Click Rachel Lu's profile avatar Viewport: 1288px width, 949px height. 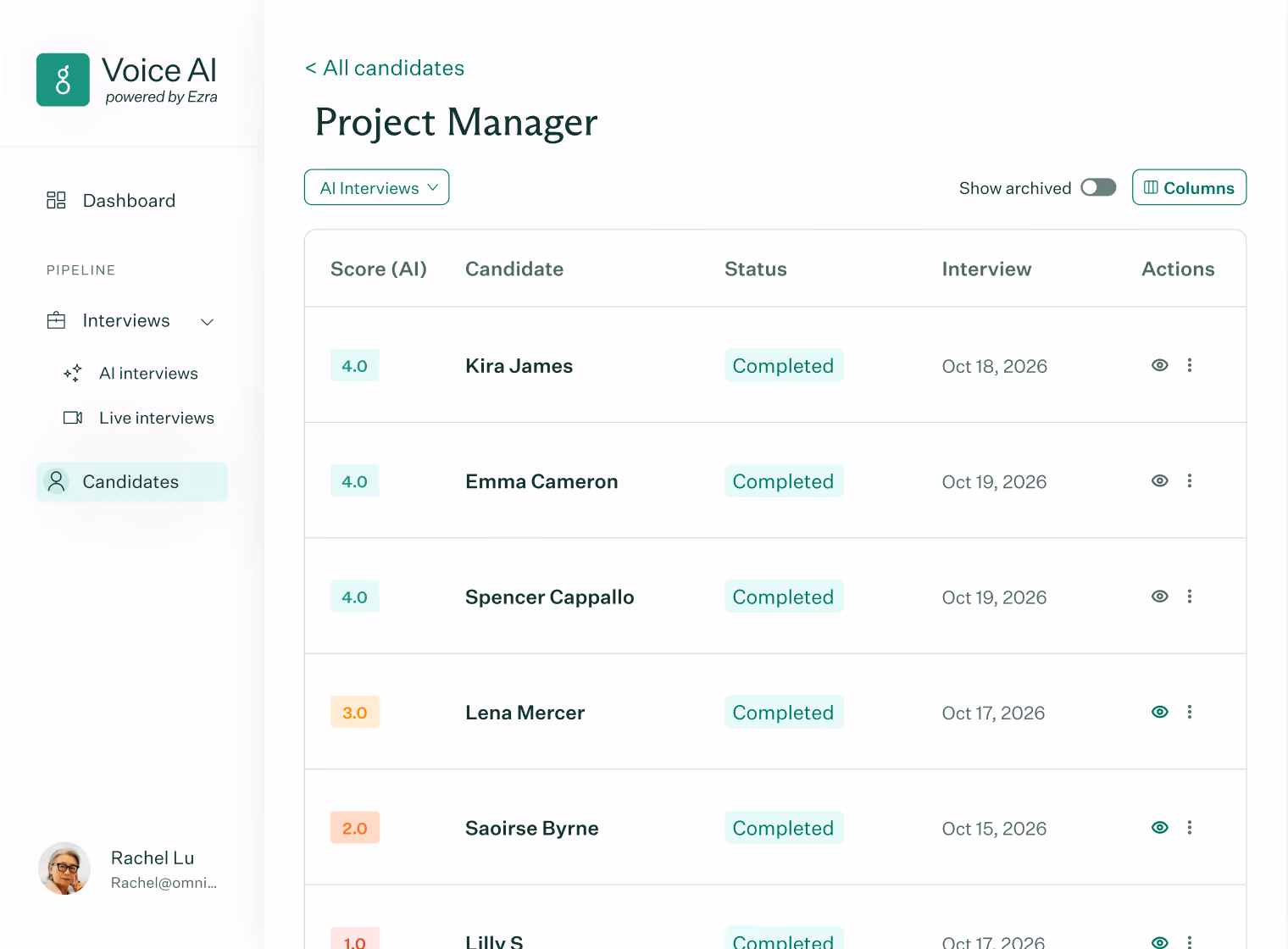(x=64, y=869)
